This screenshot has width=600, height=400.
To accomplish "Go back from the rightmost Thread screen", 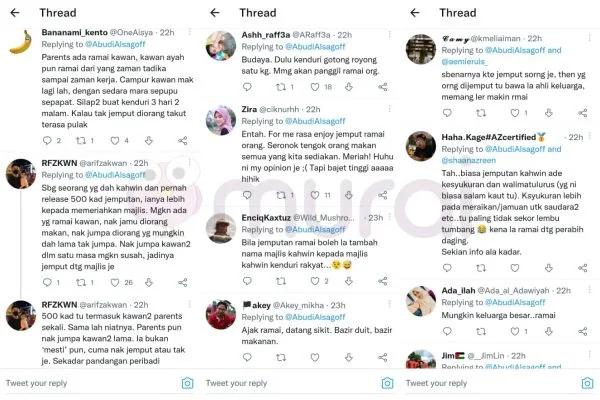I will 415,13.
